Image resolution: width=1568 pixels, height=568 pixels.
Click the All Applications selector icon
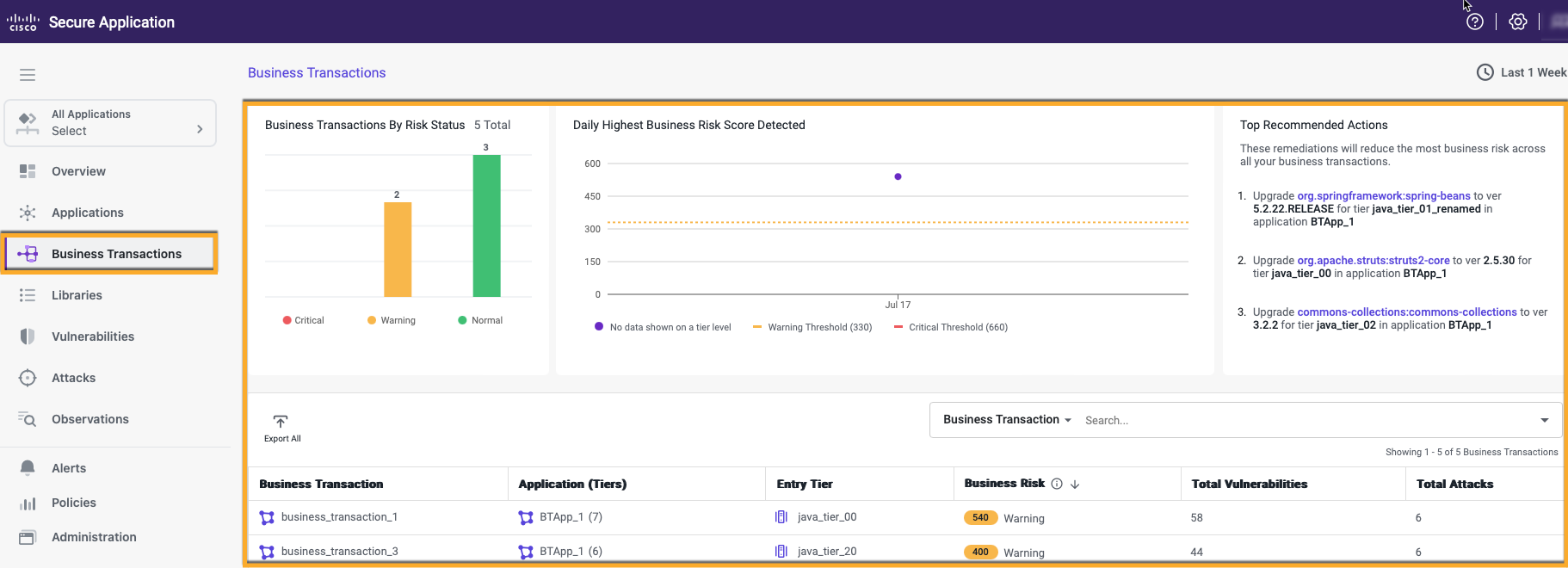[28, 123]
